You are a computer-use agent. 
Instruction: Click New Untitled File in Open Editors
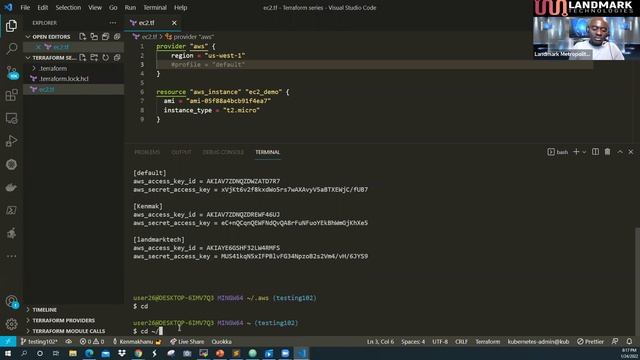click(82, 37)
